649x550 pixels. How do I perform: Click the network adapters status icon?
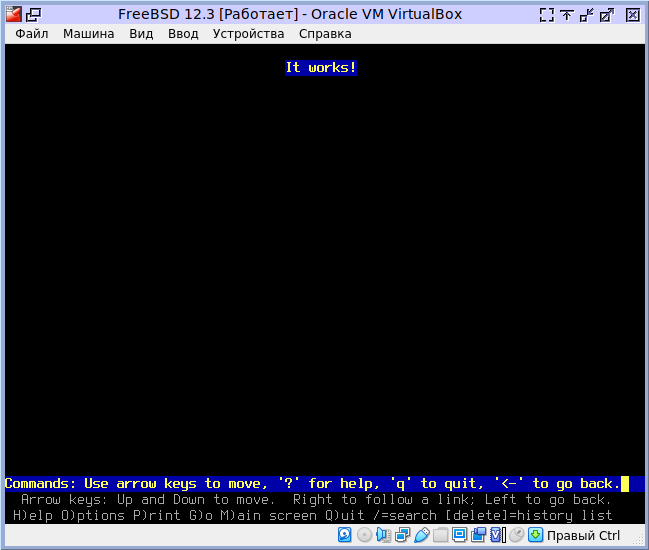[402, 535]
